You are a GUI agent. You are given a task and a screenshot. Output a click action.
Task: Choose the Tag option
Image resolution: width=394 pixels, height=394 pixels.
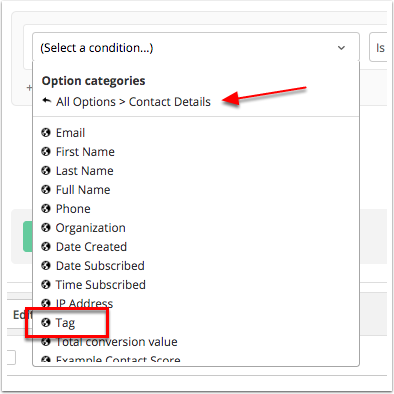click(65, 323)
